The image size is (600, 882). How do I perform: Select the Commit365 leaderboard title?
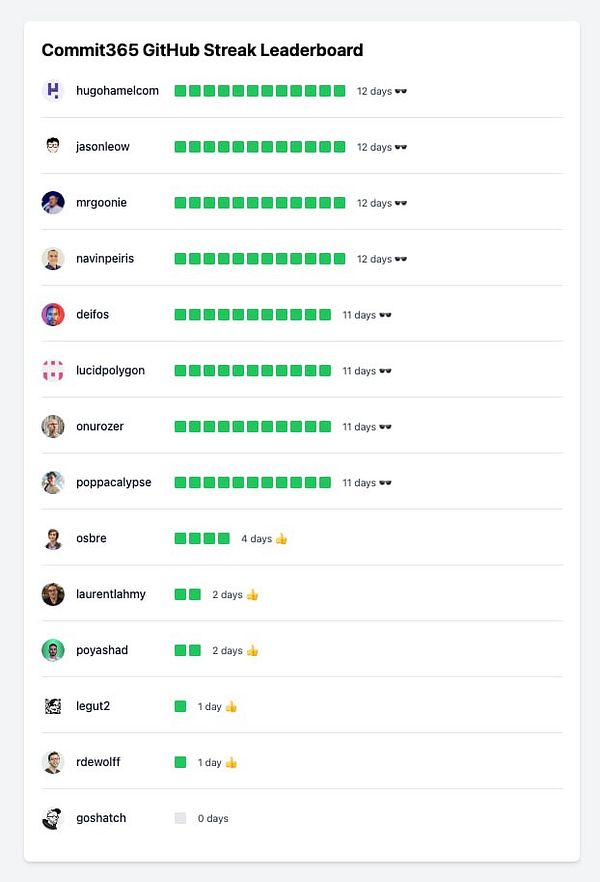pyautogui.click(x=201, y=50)
